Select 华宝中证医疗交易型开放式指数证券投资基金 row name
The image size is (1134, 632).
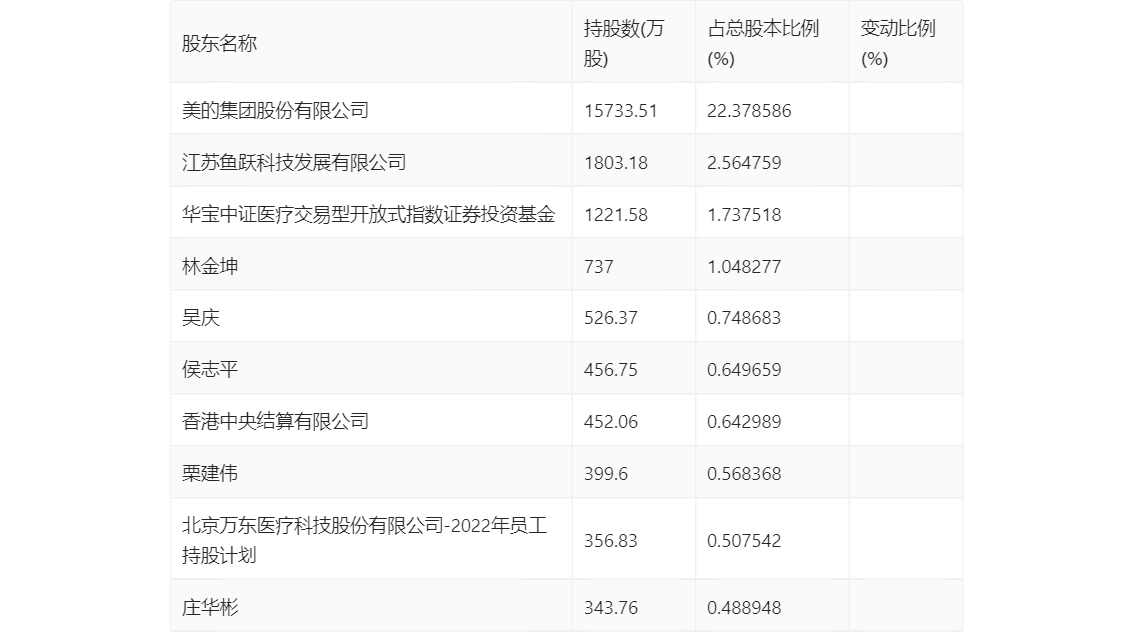click(x=368, y=215)
